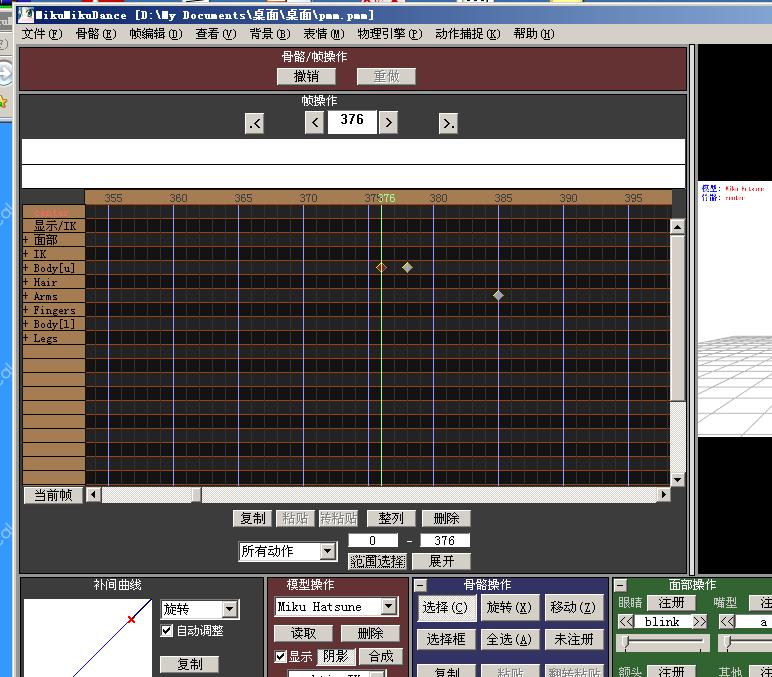Collapse the bone operation panel minus icon
Viewport: 772px width, 677px height.
click(420, 585)
